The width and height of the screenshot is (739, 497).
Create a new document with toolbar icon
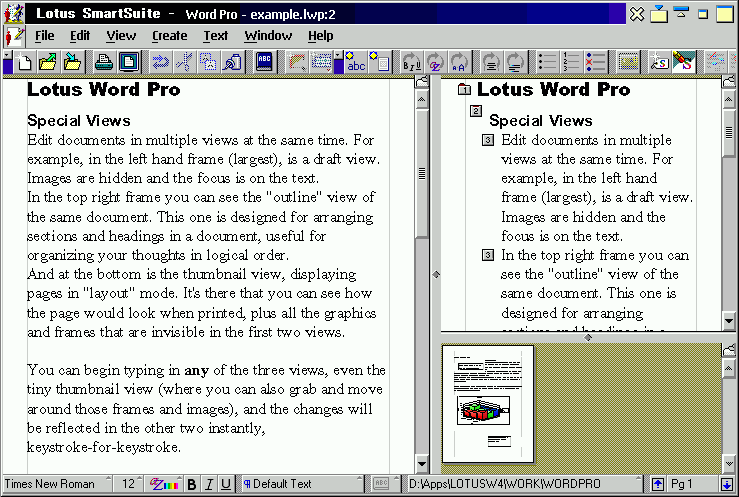click(x=25, y=62)
